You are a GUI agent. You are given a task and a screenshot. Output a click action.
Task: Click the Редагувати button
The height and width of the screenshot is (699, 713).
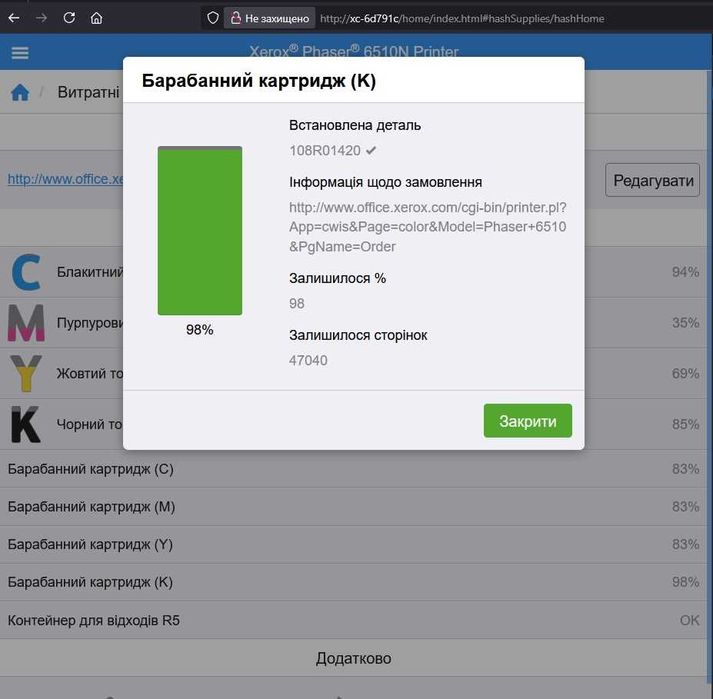653,180
